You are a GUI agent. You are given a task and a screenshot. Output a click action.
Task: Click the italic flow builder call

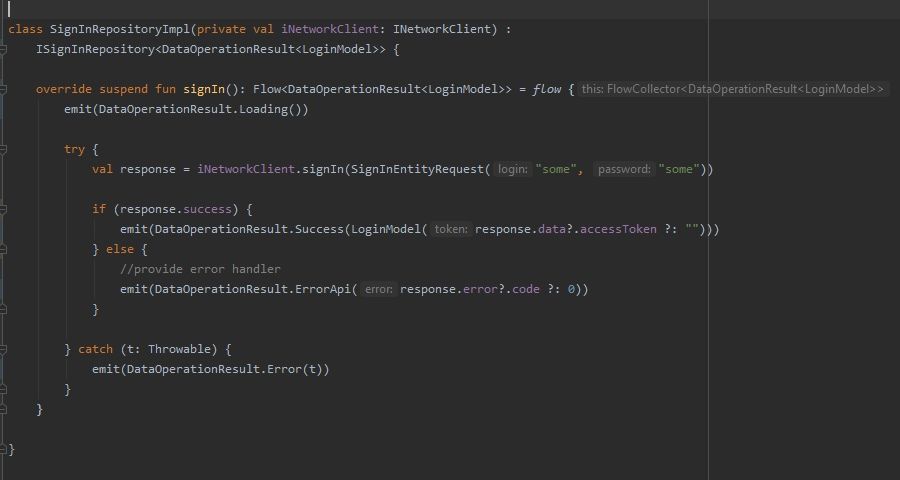click(546, 90)
